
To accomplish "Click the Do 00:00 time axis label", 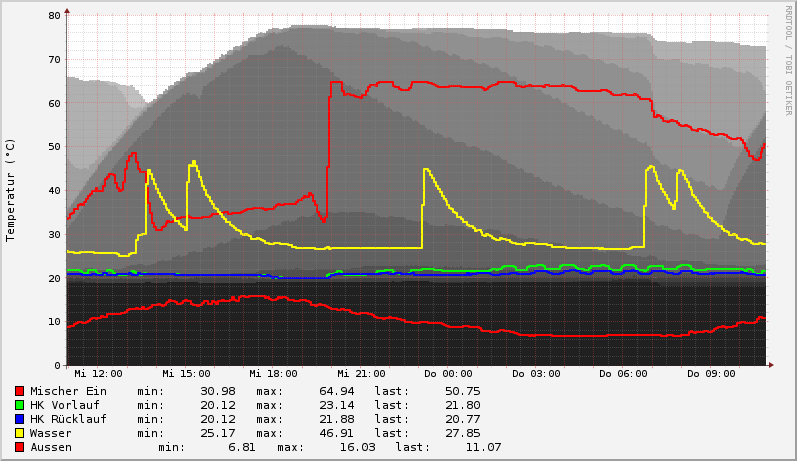I will point(448,374).
